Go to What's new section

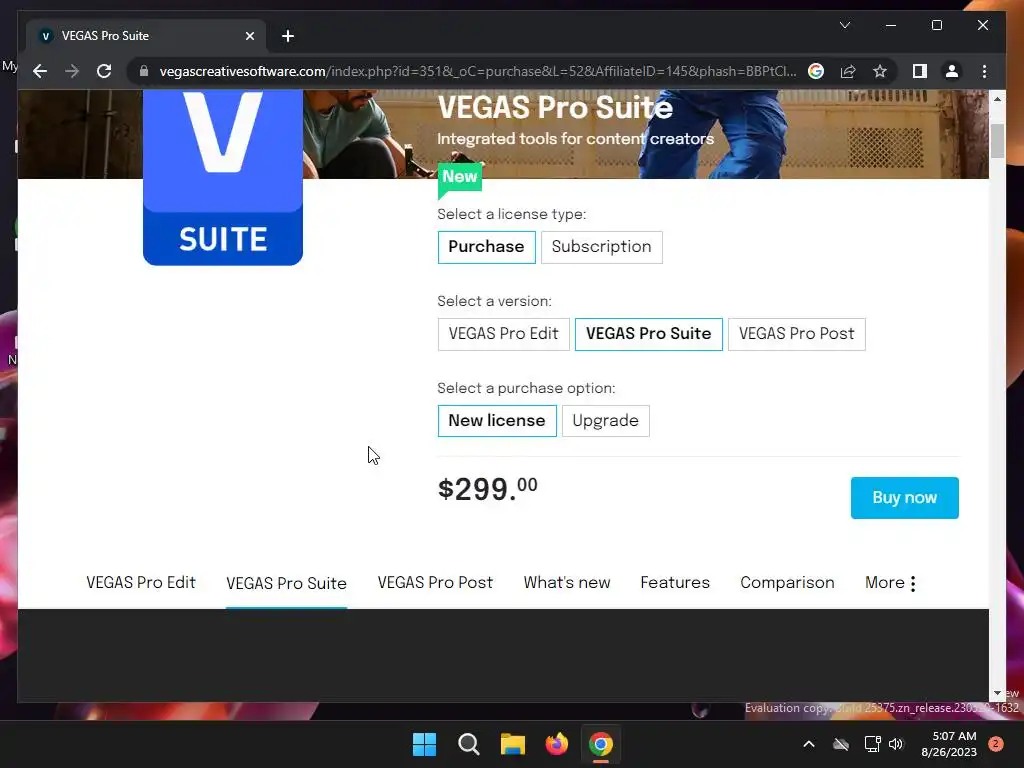click(x=567, y=583)
